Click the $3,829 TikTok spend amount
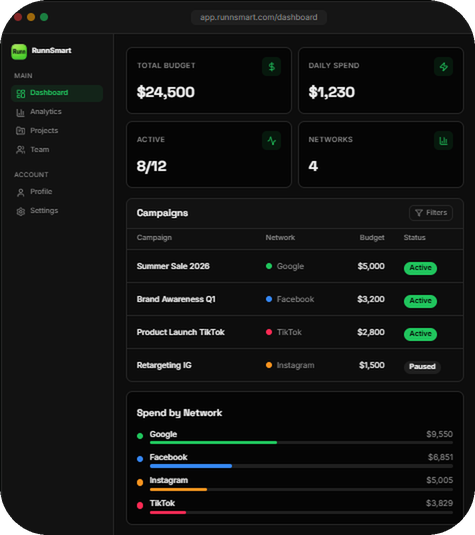 440,503
